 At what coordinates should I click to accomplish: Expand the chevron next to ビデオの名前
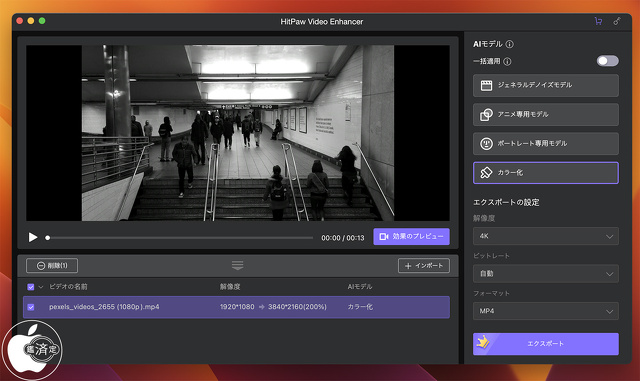(x=41, y=287)
